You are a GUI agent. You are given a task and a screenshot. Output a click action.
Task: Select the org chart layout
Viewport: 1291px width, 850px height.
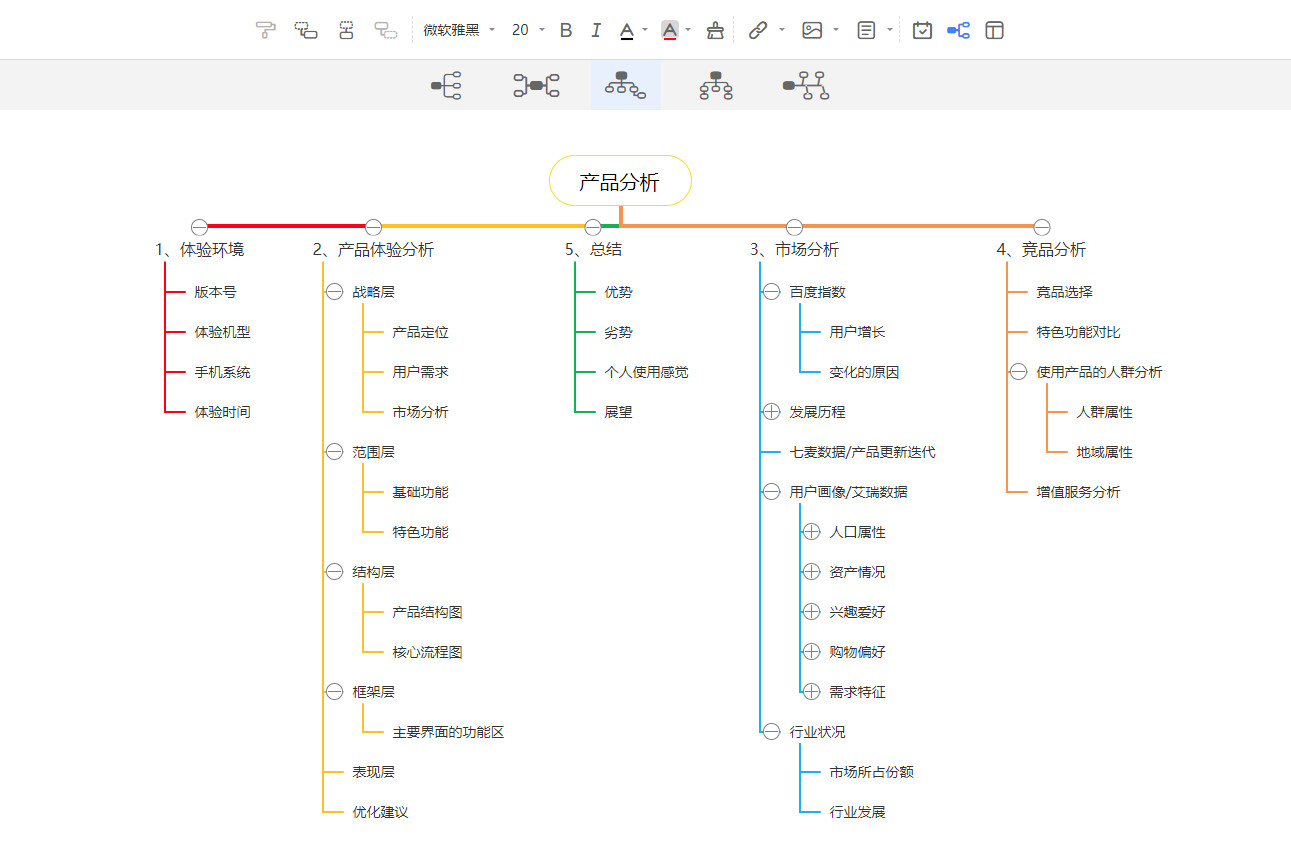pos(716,86)
